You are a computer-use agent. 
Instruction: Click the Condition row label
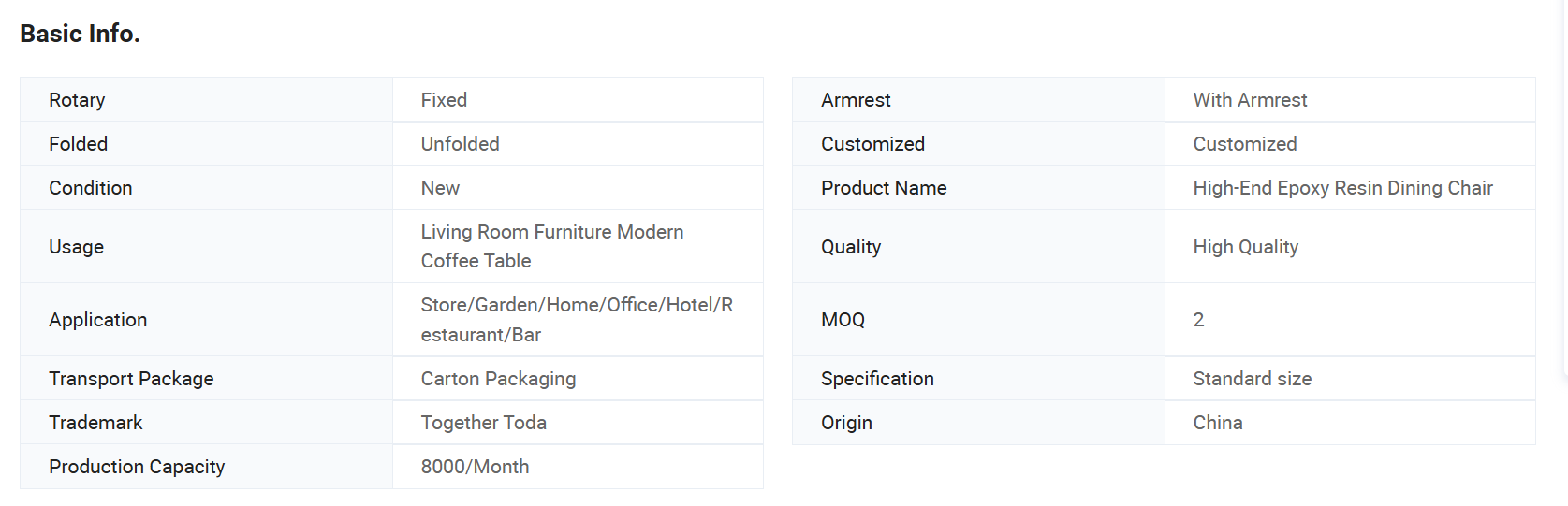[90, 188]
